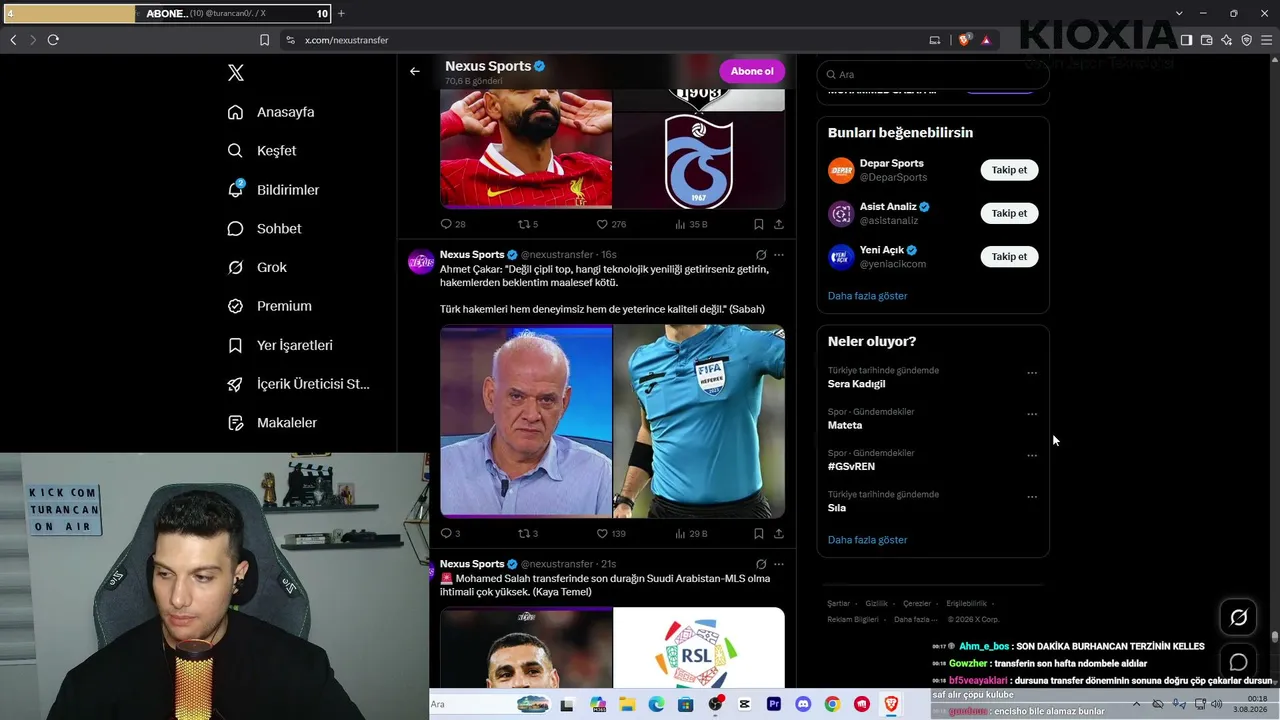
Task: Open more options for Sera Kadıgil trend
Action: tap(1032, 373)
